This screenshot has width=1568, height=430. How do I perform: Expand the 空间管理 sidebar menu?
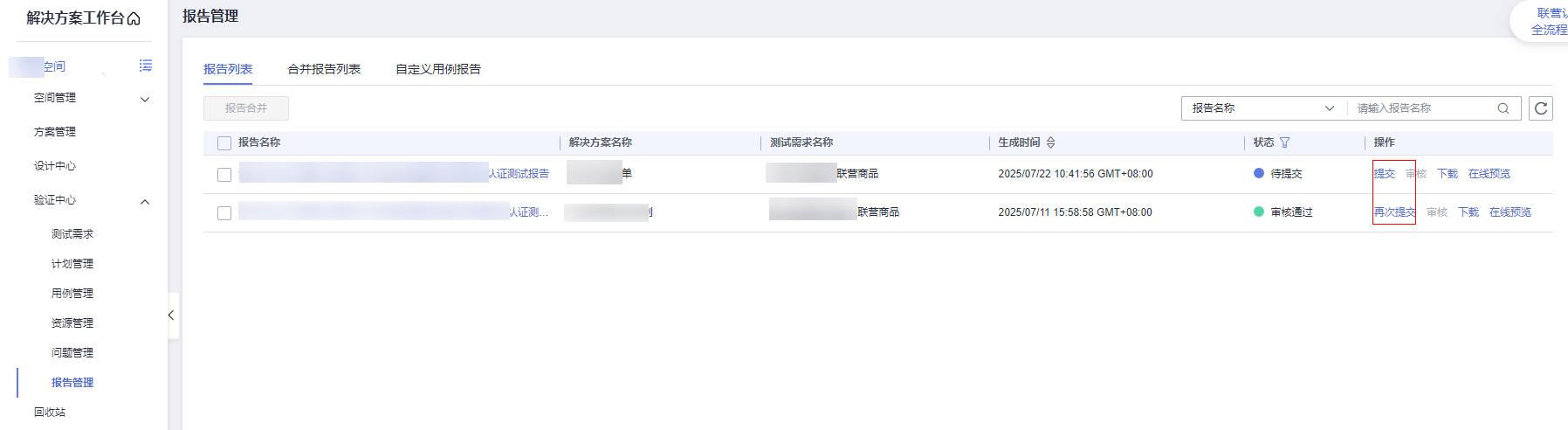click(x=145, y=99)
